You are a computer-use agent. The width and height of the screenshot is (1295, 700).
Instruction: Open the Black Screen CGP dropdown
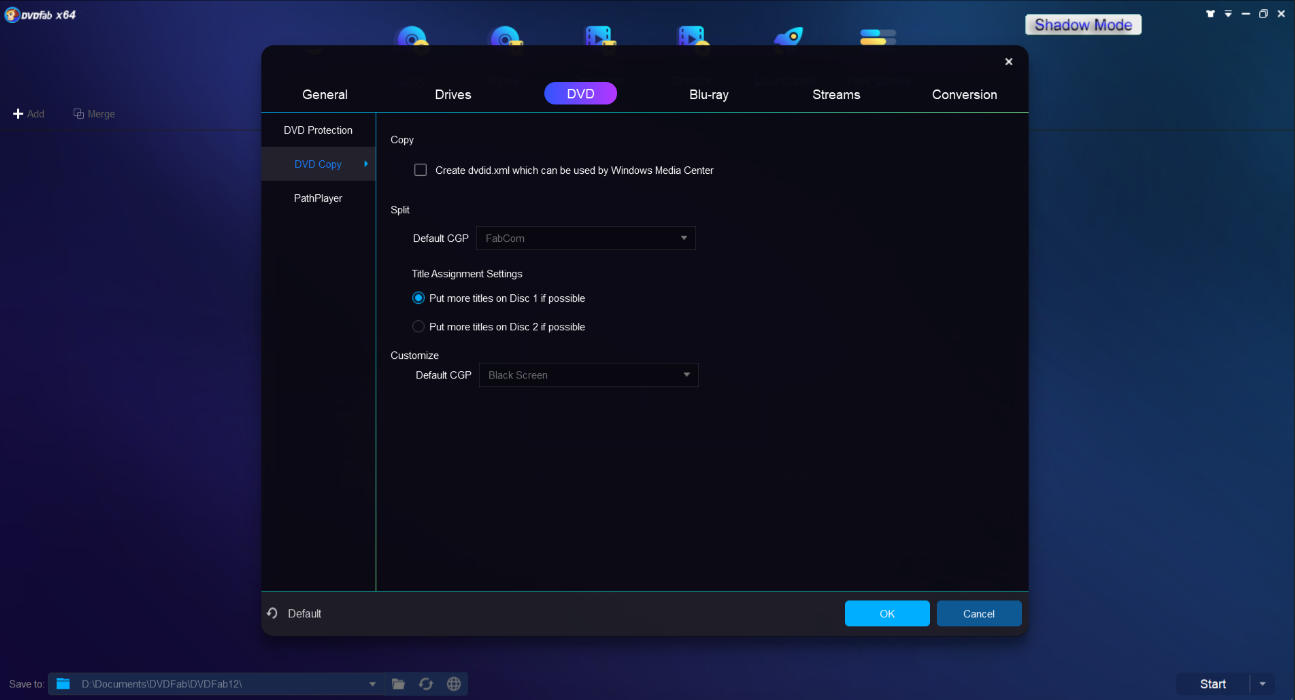(x=589, y=375)
